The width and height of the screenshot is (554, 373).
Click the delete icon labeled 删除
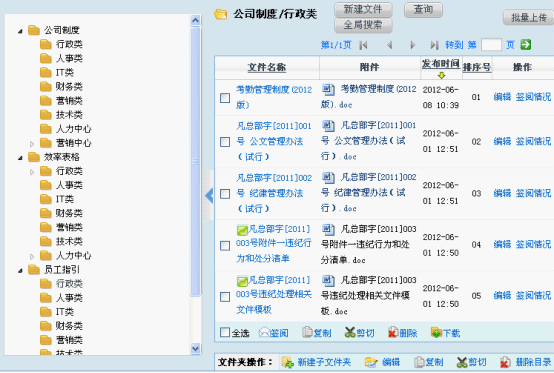click(393, 332)
